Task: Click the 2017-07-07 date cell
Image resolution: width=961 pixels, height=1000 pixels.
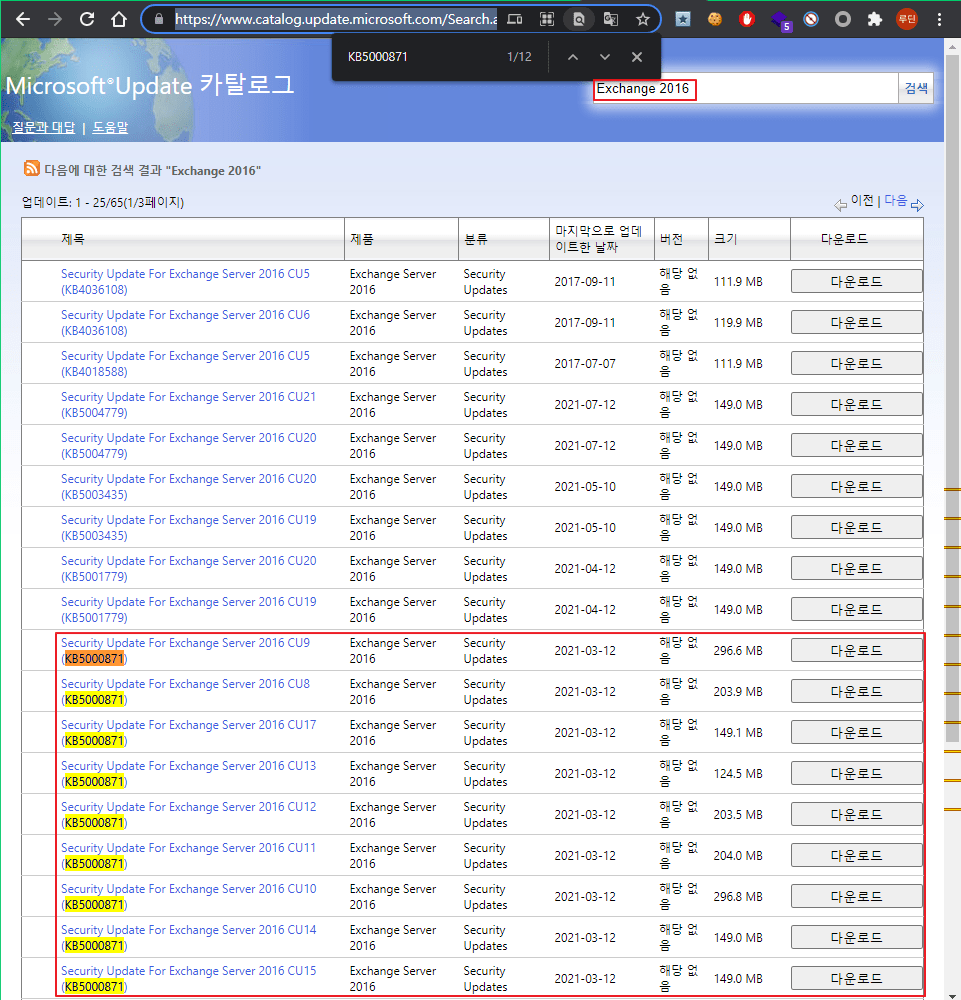Action: tap(585, 364)
